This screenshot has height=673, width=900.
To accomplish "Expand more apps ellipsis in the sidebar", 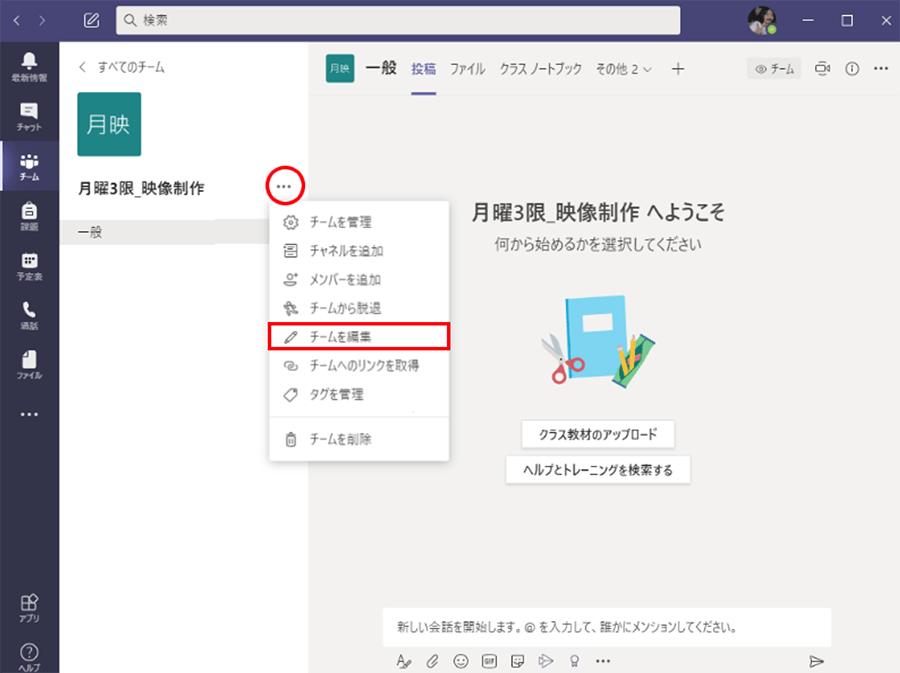I will 29,414.
